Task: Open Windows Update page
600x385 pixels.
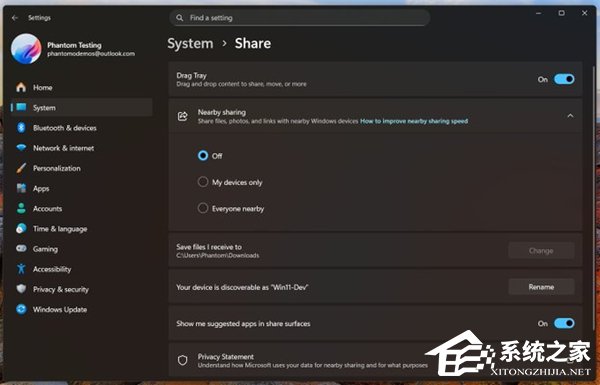Action: pyautogui.click(x=81, y=310)
